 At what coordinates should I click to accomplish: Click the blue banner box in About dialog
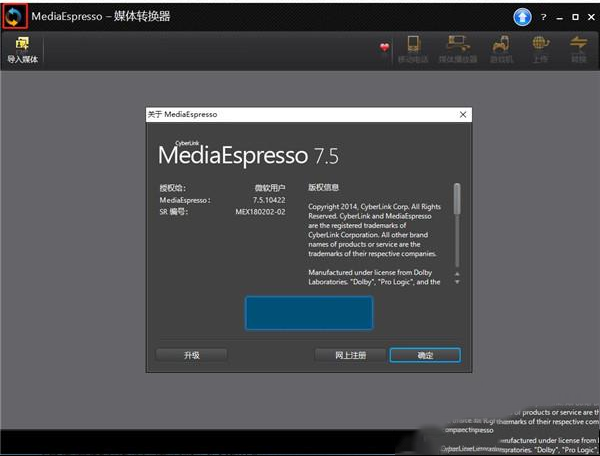[309, 313]
